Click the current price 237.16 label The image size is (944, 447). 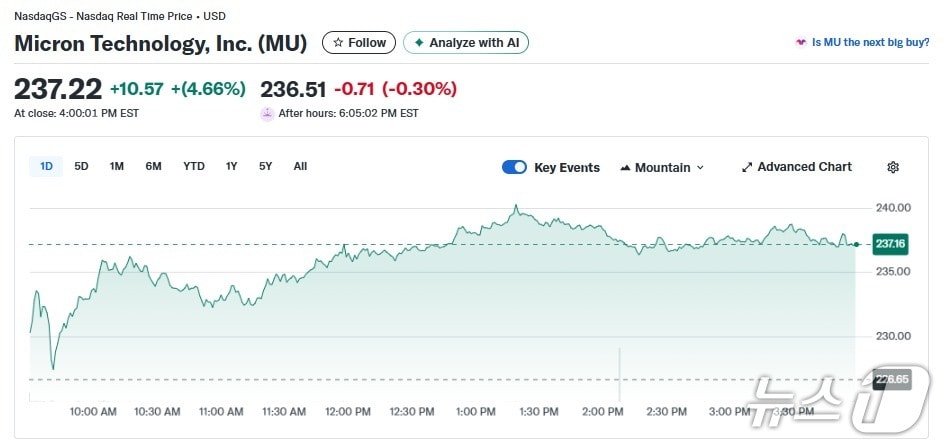point(889,243)
